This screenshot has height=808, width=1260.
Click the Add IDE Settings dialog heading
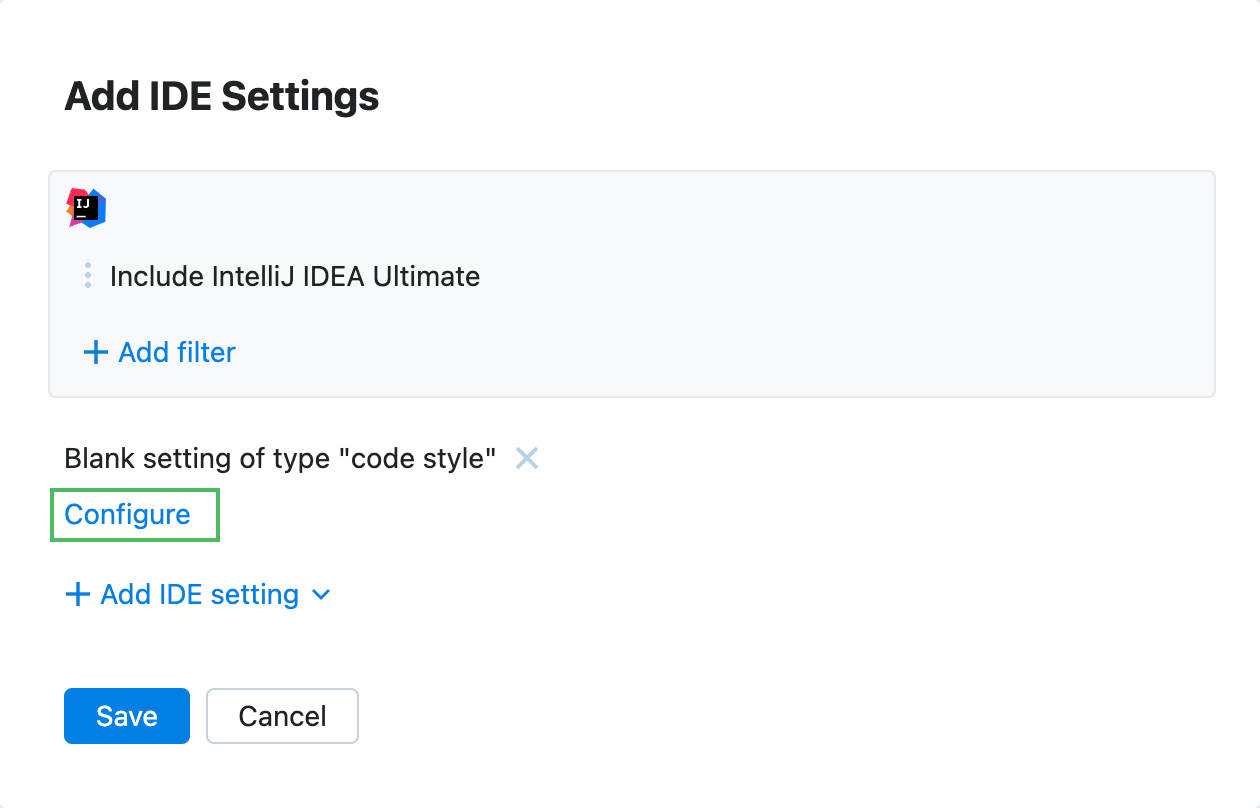(221, 97)
